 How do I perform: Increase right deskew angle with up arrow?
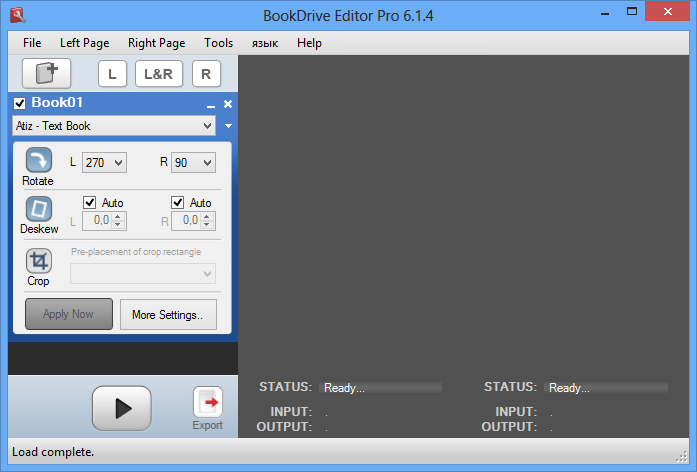pyautogui.click(x=207, y=216)
